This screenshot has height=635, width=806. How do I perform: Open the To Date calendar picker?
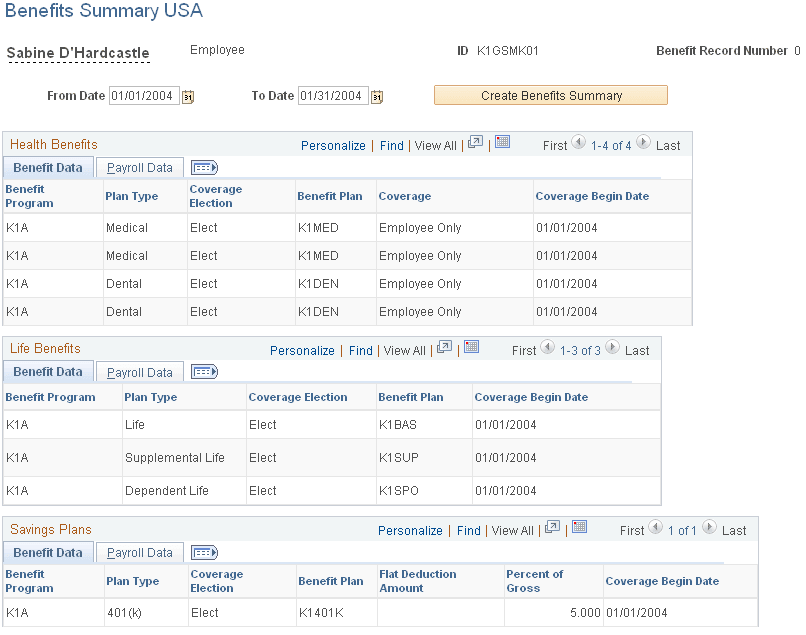point(377,96)
